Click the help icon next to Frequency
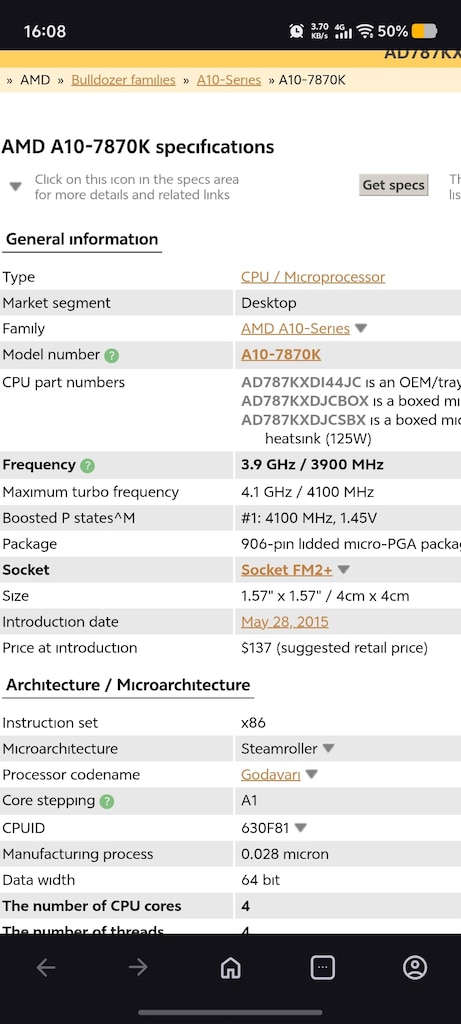Image resolution: width=461 pixels, height=1024 pixels. (87, 466)
